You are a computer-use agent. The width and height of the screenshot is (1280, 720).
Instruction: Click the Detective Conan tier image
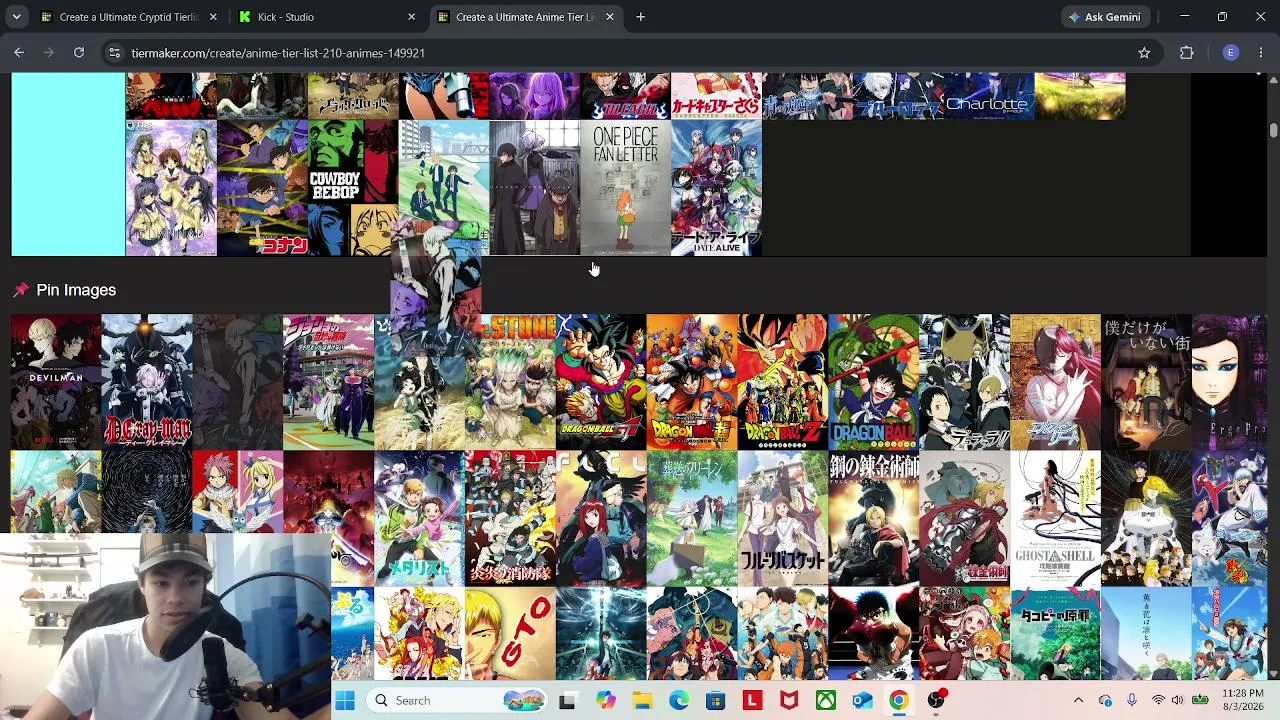tap(262, 188)
